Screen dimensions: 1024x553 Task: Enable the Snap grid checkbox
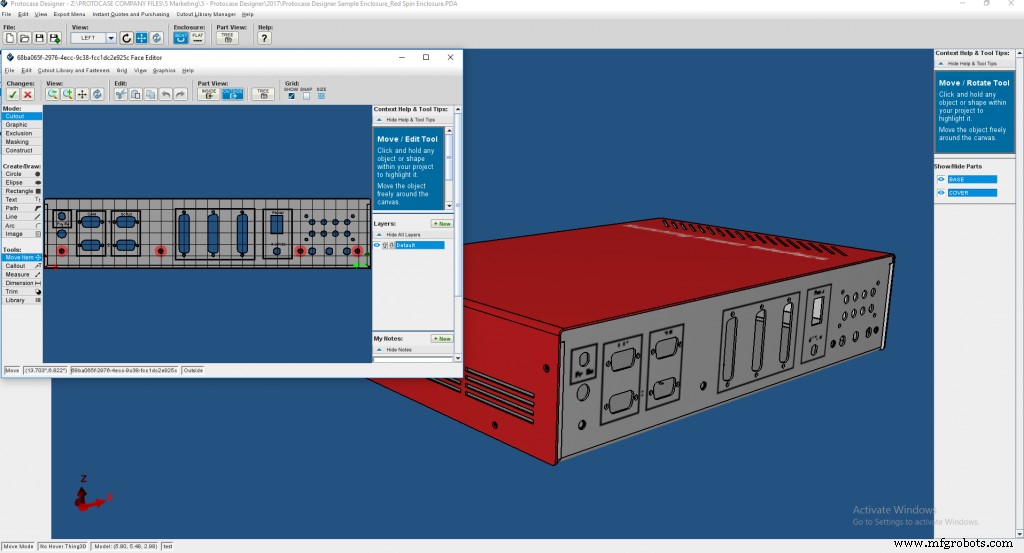(x=306, y=96)
